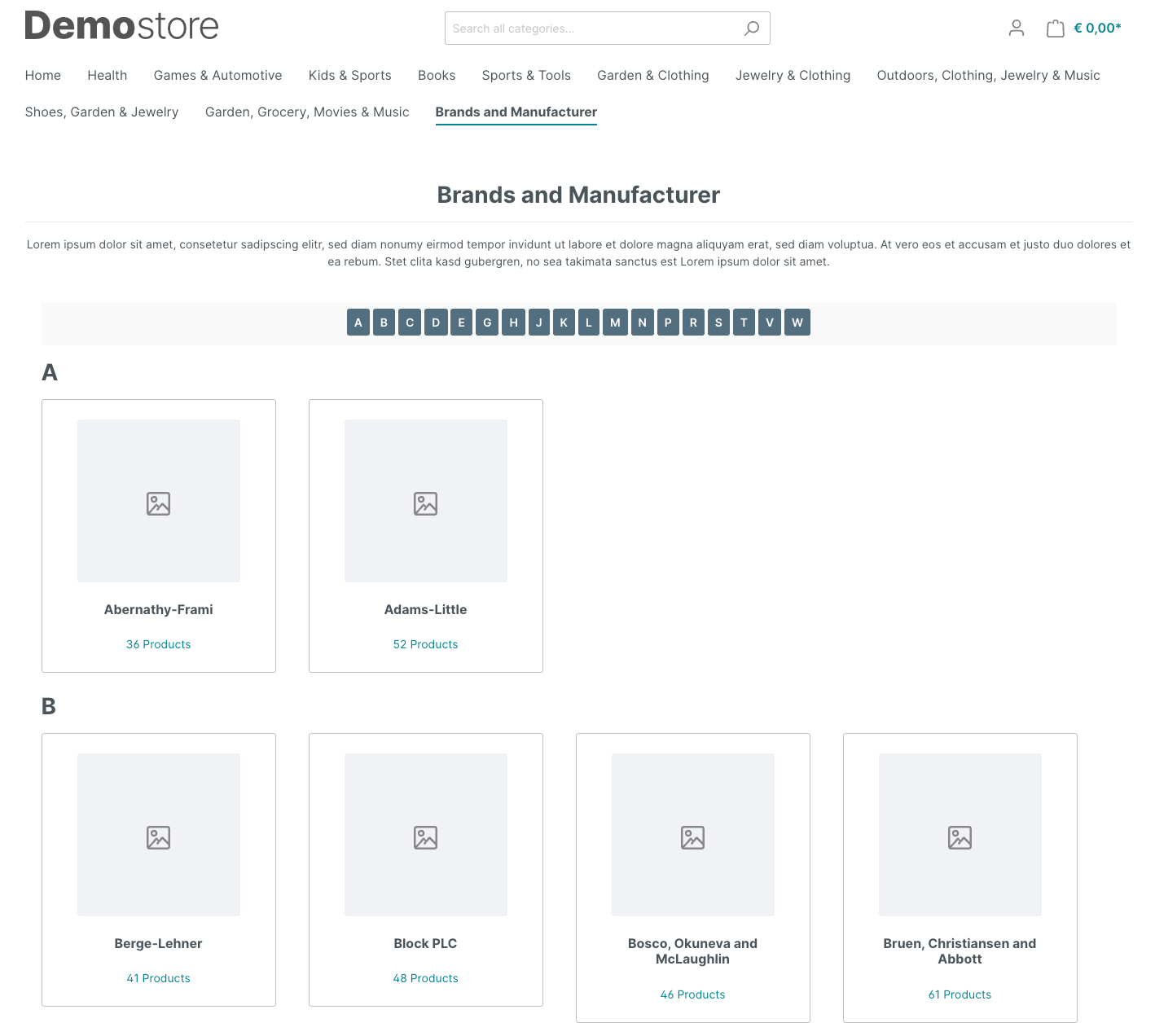Jump to letter M brands
This screenshot has width=1155, height=1036.
point(615,323)
